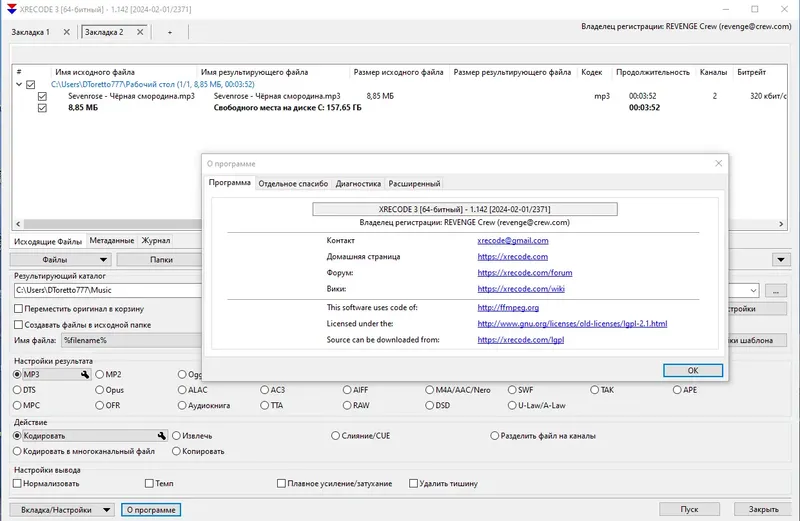Open Отдельное спасибо tab in dialog

293,184
